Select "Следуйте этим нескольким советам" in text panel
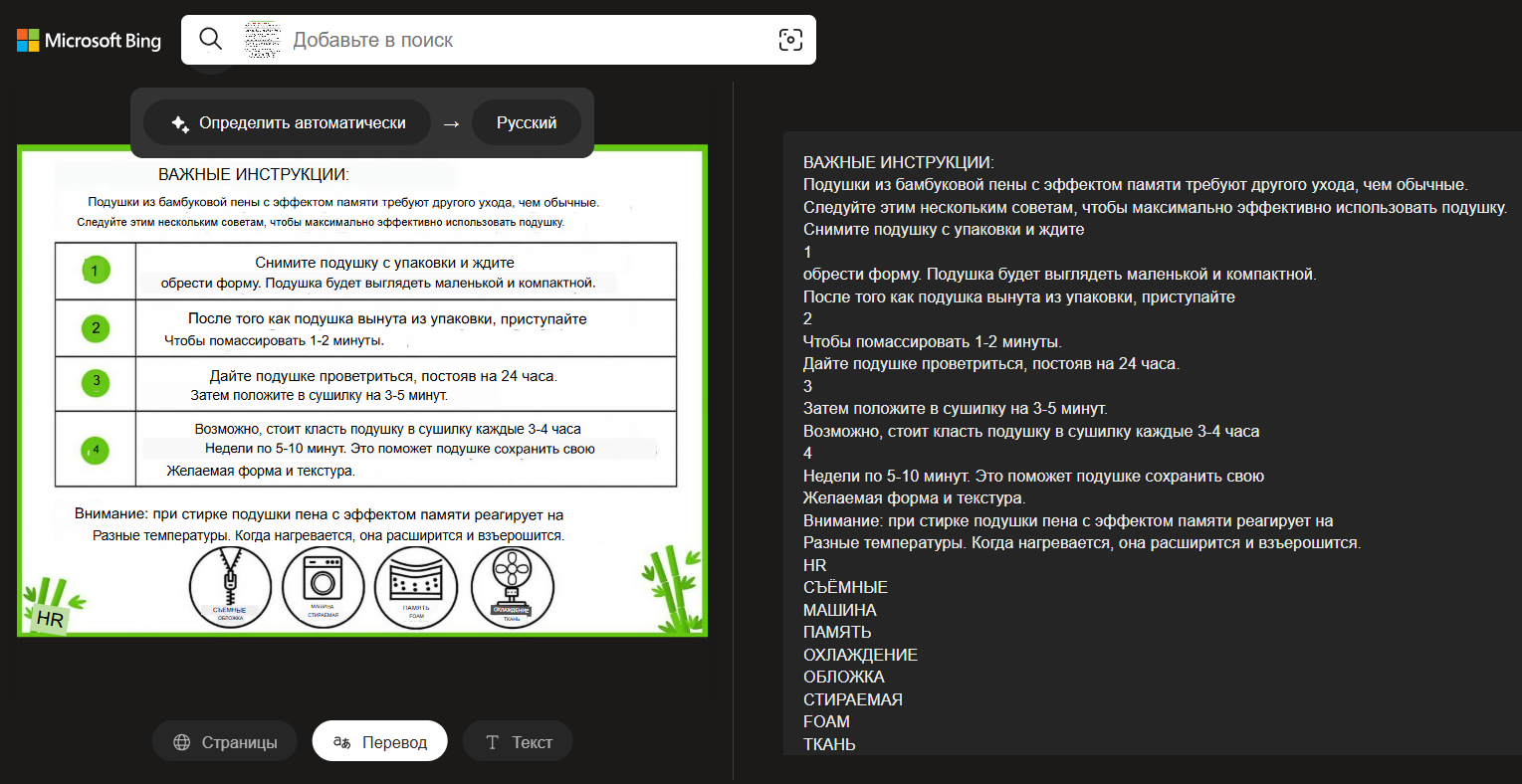 pos(1156,208)
